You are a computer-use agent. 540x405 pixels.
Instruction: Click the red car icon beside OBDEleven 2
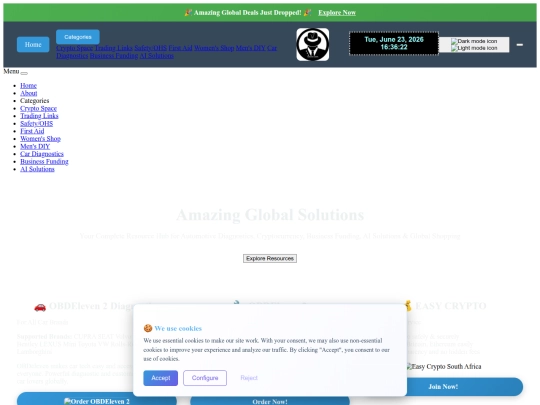40,307
